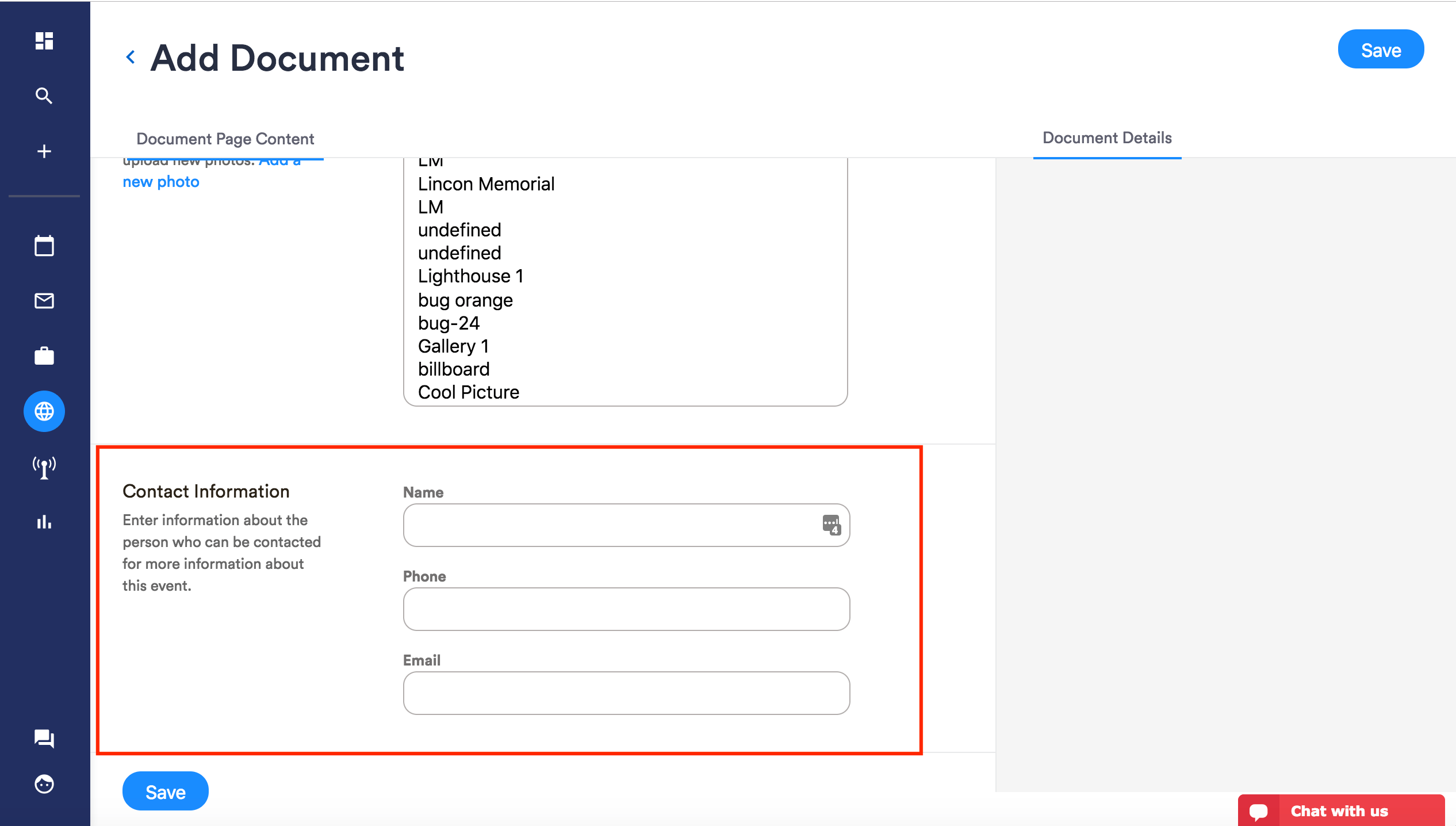
Task: Follow the 'Add a new photo' link
Action: click(x=161, y=182)
